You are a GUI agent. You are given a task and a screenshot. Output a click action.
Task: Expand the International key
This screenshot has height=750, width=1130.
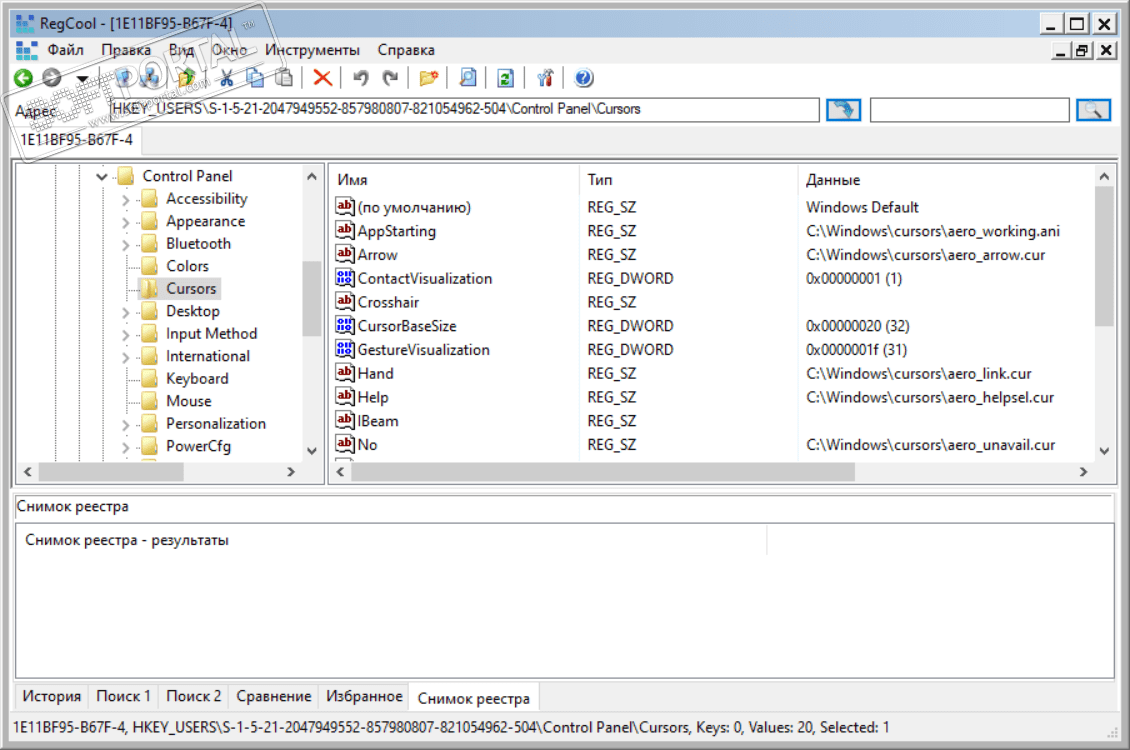125,357
